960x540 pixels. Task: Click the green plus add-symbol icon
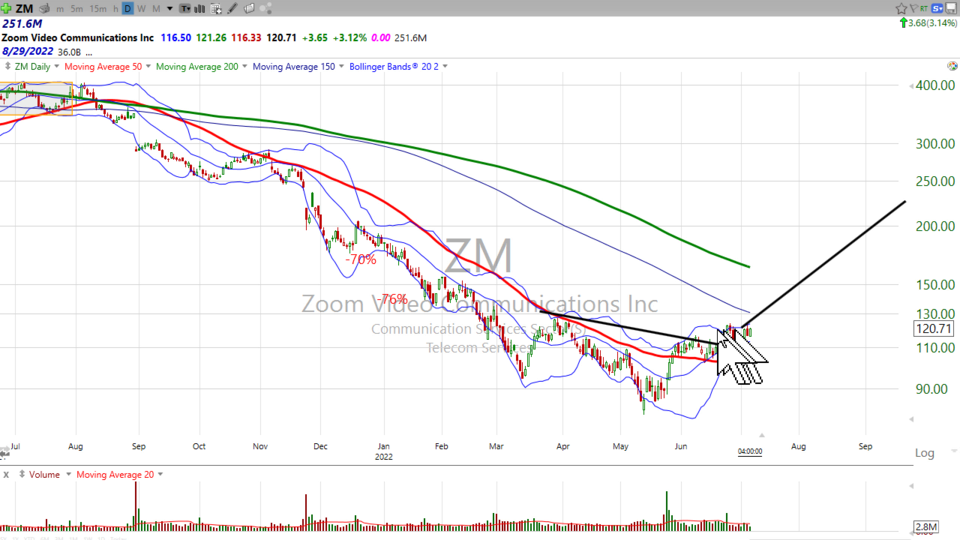point(6,9)
